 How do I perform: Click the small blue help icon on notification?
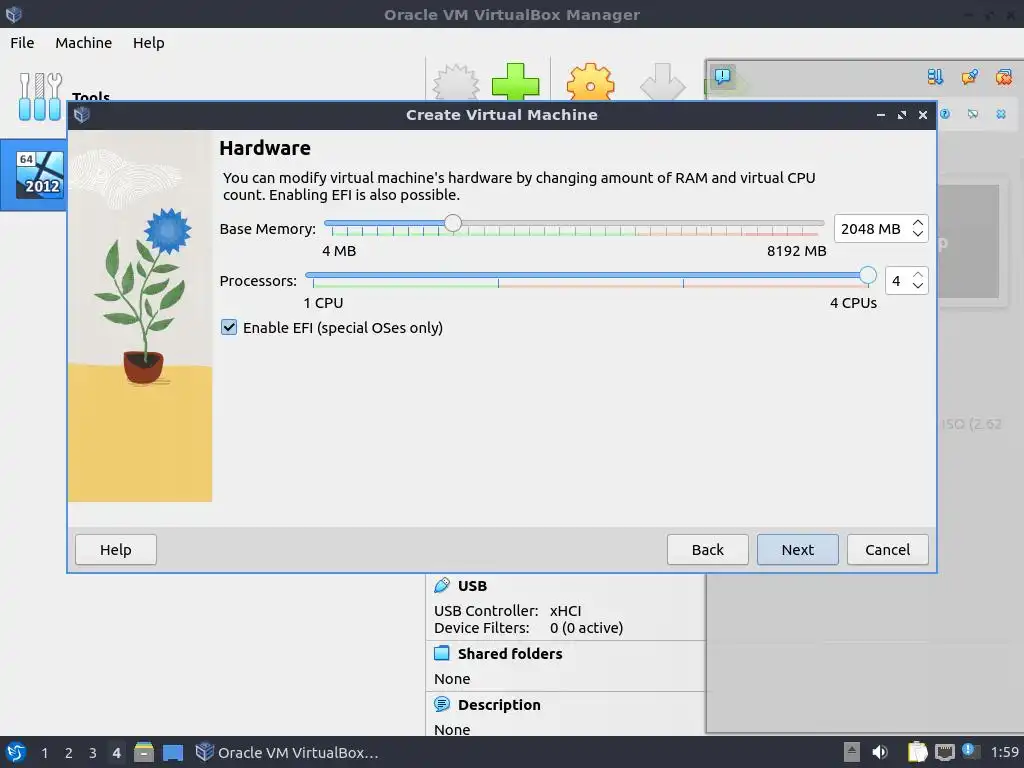coord(945,114)
